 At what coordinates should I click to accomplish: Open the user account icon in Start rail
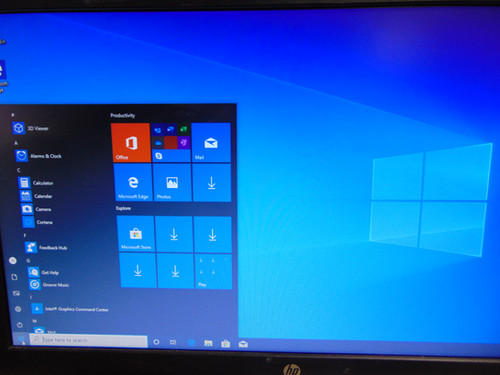(13, 260)
